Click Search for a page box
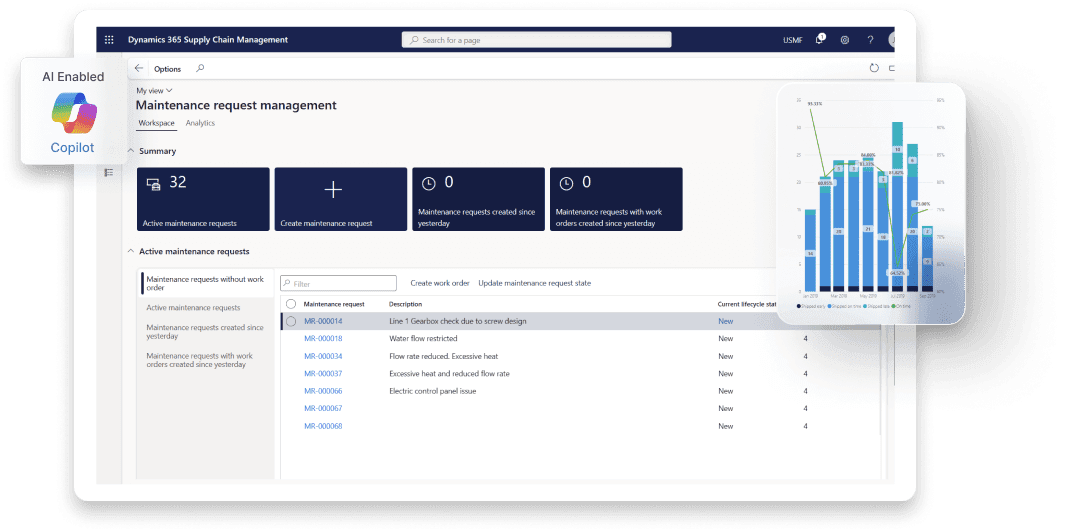Viewport: 1067px width, 531px height. pos(536,40)
